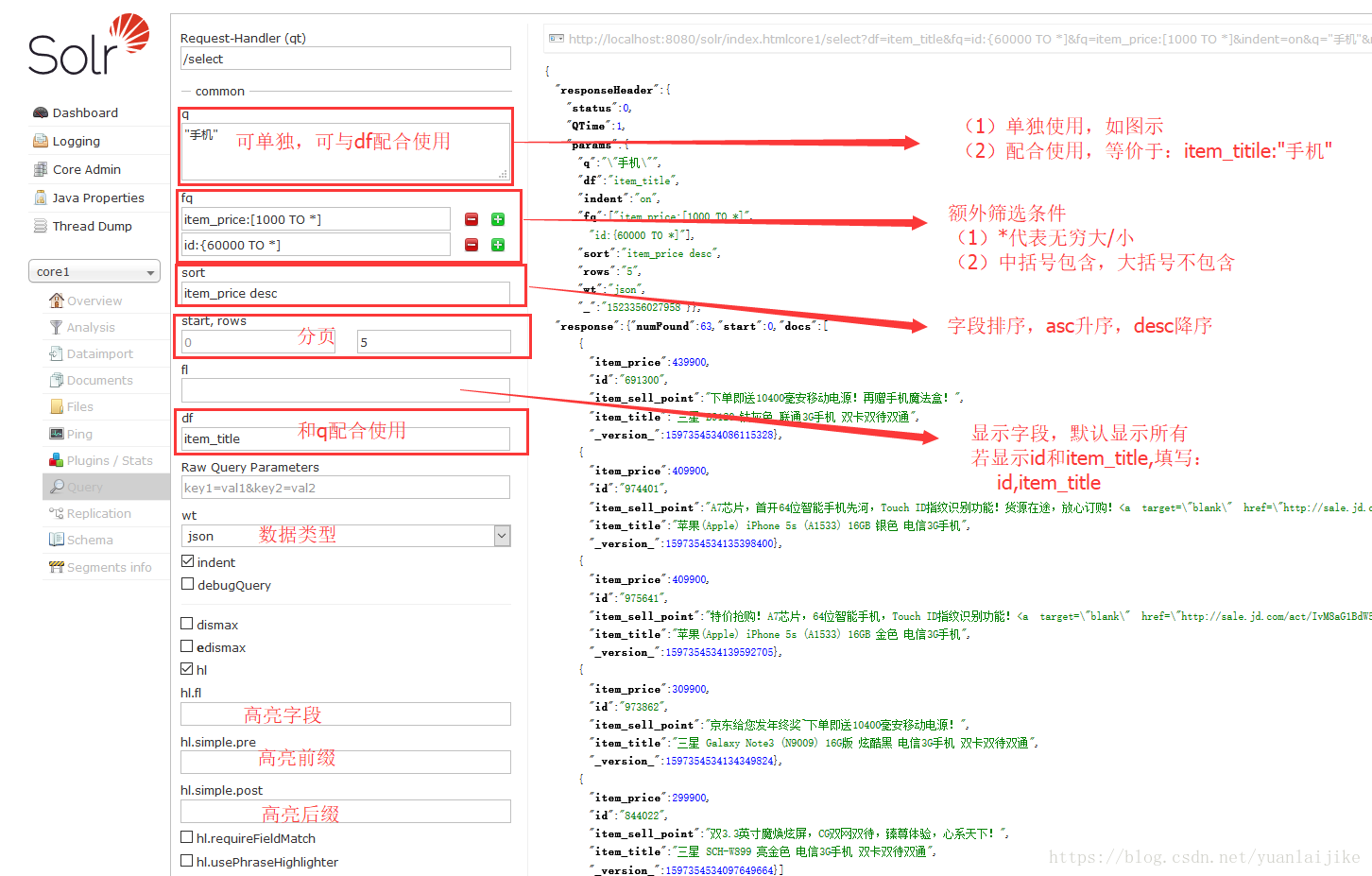Add a filter query with the second green plus

click(x=498, y=245)
